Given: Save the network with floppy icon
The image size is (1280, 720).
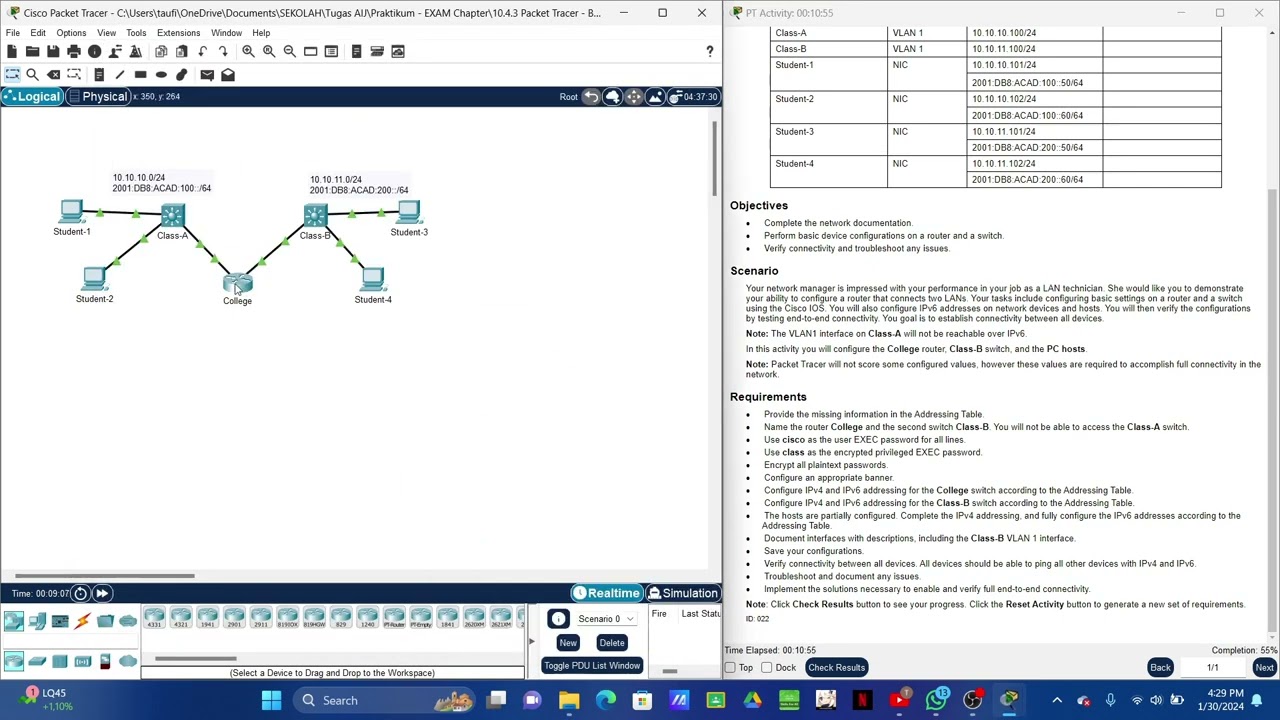Looking at the screenshot, I should tap(53, 51).
